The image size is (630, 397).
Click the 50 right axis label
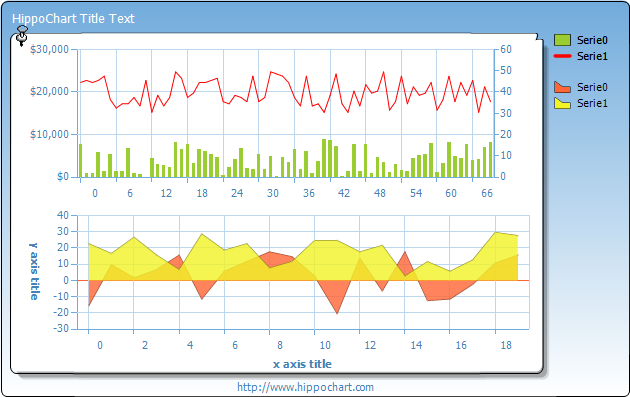point(506,70)
